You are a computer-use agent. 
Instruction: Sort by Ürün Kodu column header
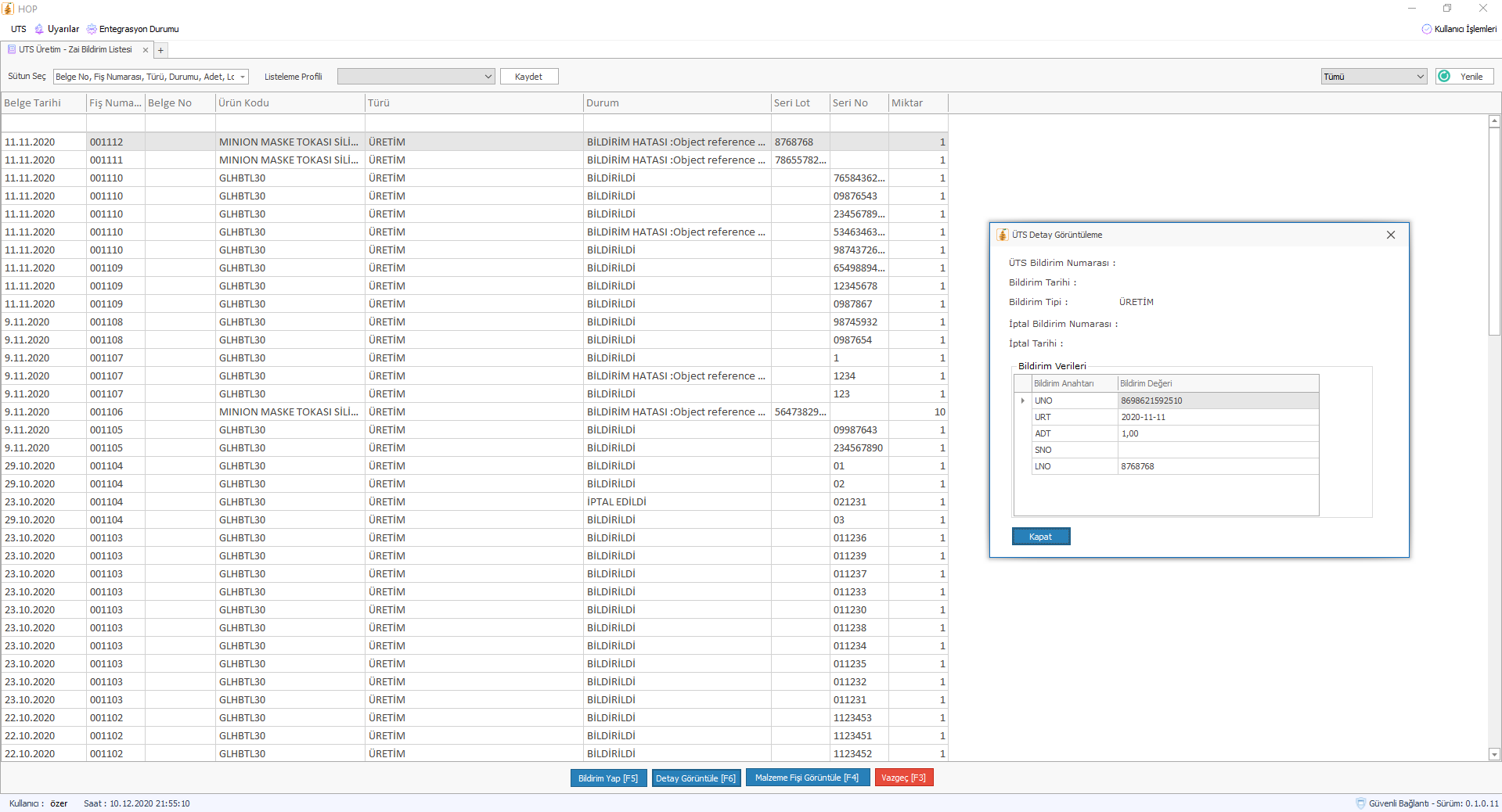coord(290,103)
